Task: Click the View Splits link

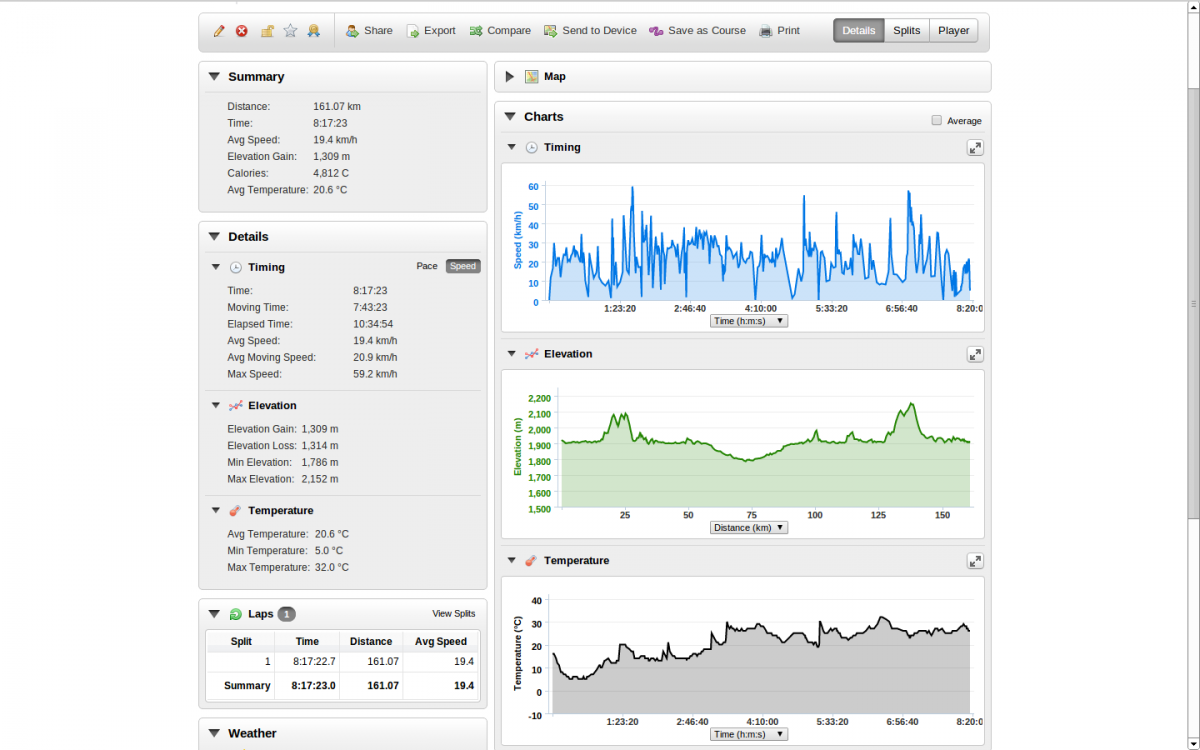Action: click(453, 614)
